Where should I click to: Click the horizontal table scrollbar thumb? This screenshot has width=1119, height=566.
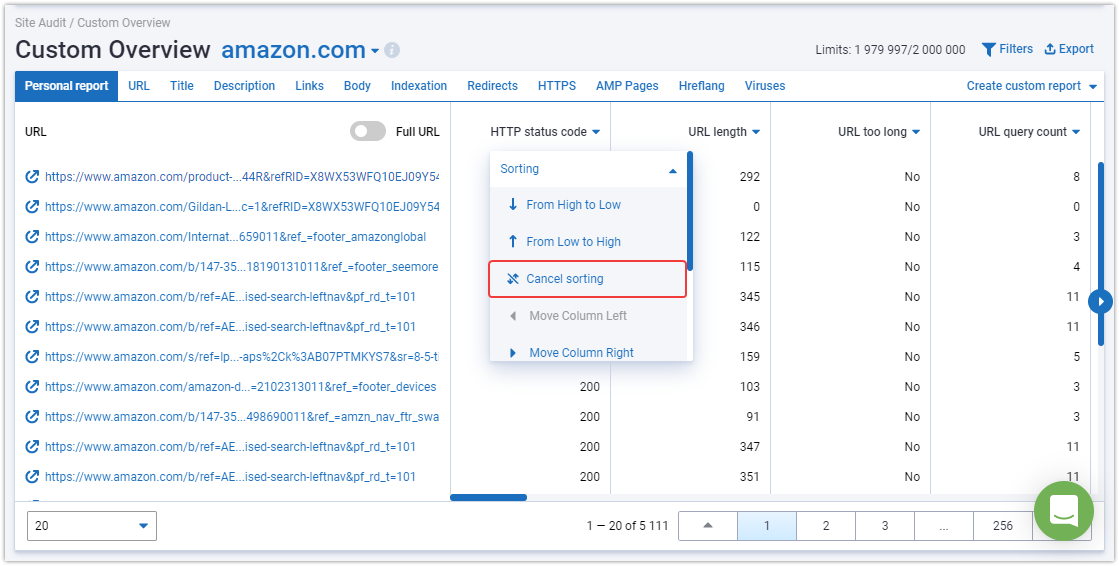489,497
